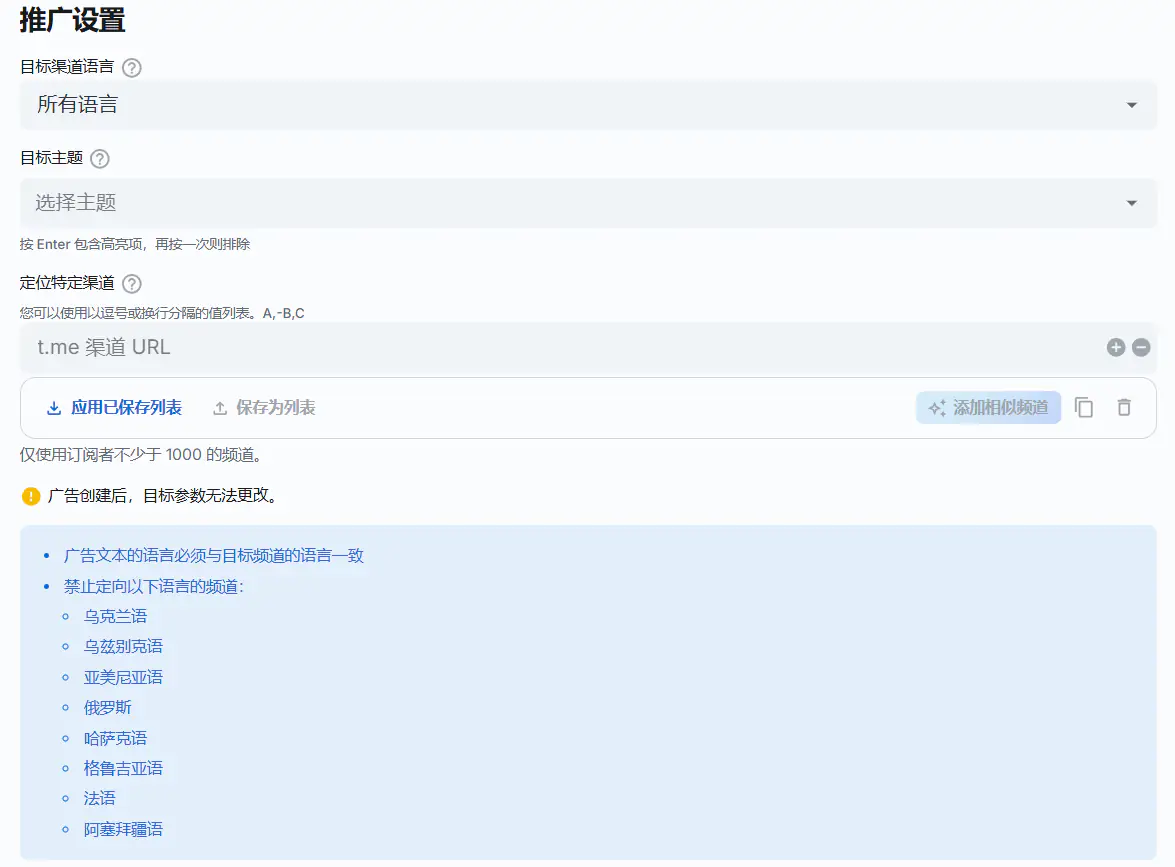The height and width of the screenshot is (867, 1175).
Task: Click the 推广设置 heading
Action: tap(72, 20)
